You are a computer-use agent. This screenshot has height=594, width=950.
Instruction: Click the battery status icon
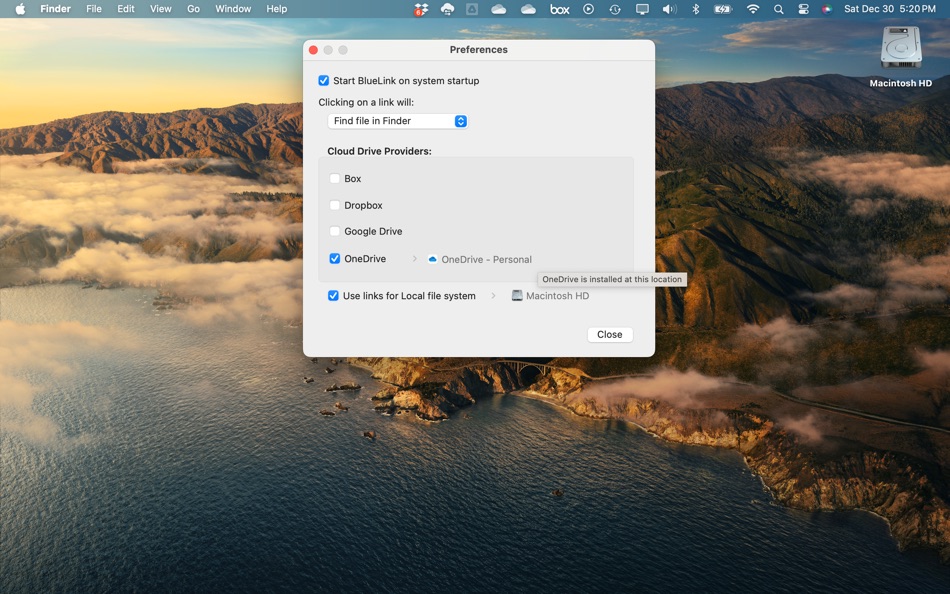(x=722, y=9)
